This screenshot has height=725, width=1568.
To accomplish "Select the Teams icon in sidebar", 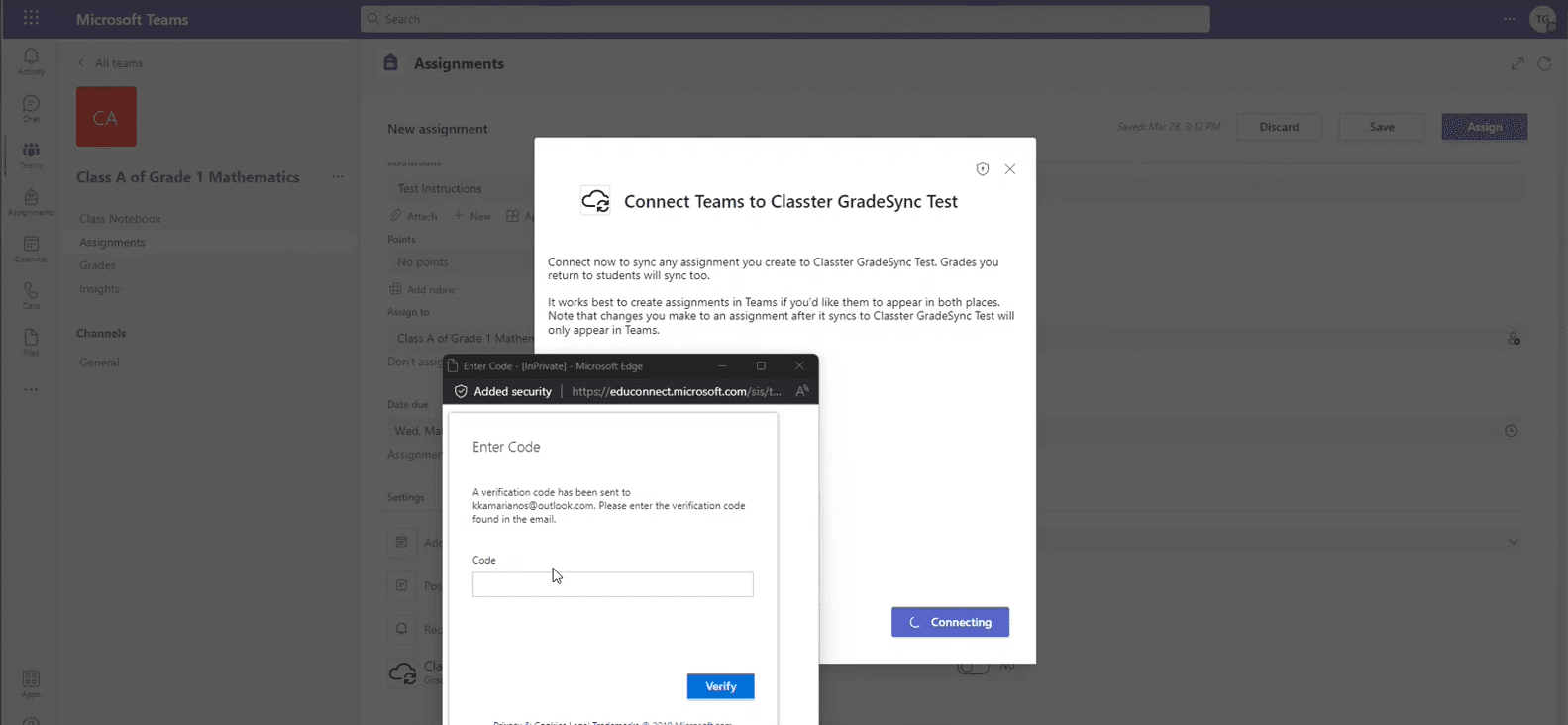I will [31, 155].
